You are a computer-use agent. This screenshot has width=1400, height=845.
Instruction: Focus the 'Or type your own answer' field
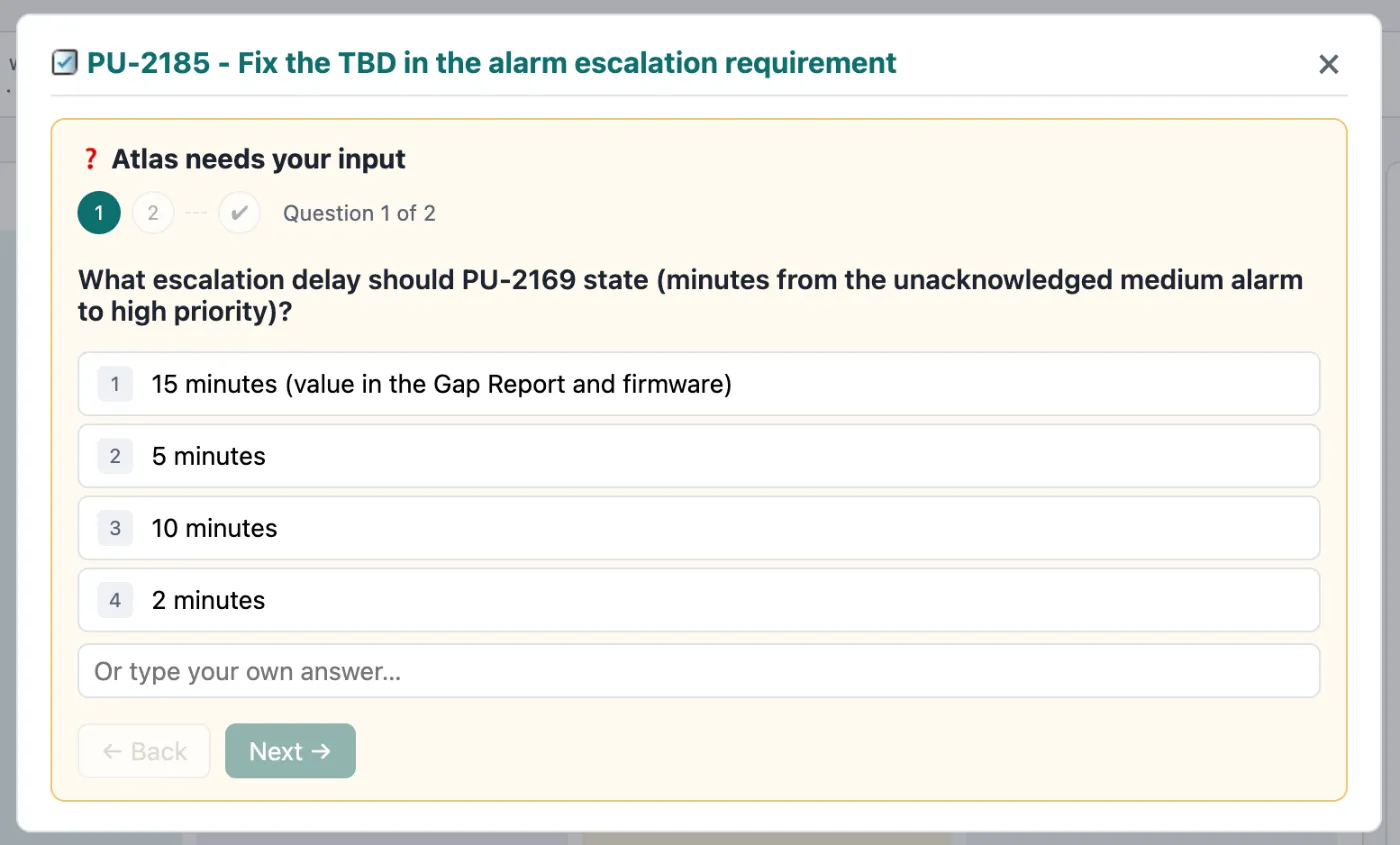pos(699,671)
